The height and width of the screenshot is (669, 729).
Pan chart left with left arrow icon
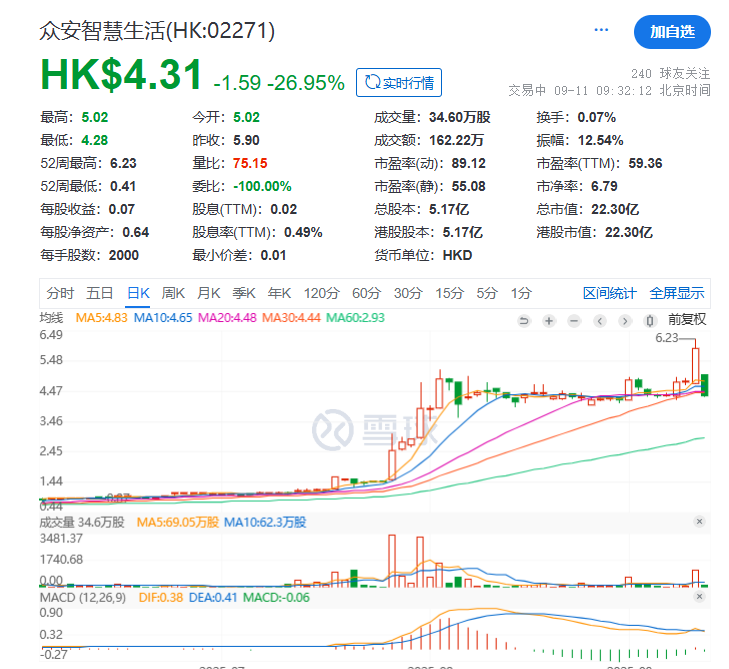[x=600, y=321]
